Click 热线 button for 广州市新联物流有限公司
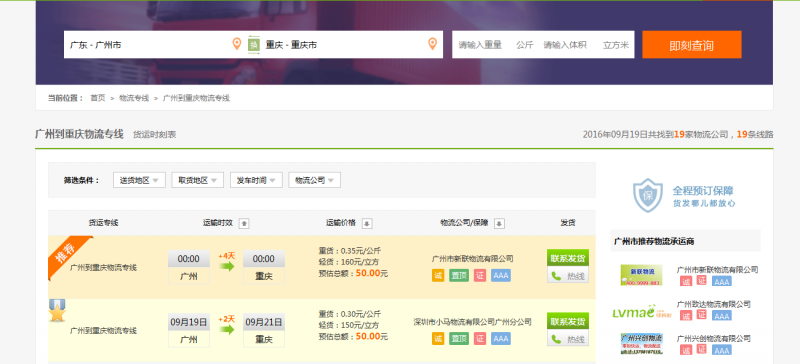The height and width of the screenshot is (364, 800). point(568,276)
